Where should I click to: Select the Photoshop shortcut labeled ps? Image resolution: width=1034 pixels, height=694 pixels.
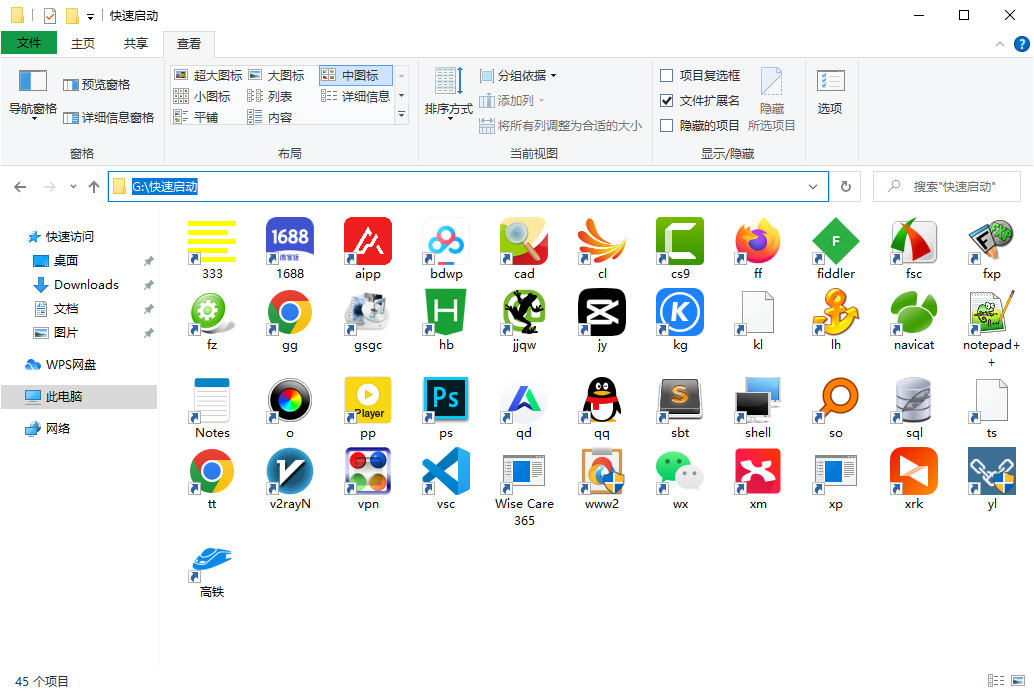(x=446, y=402)
